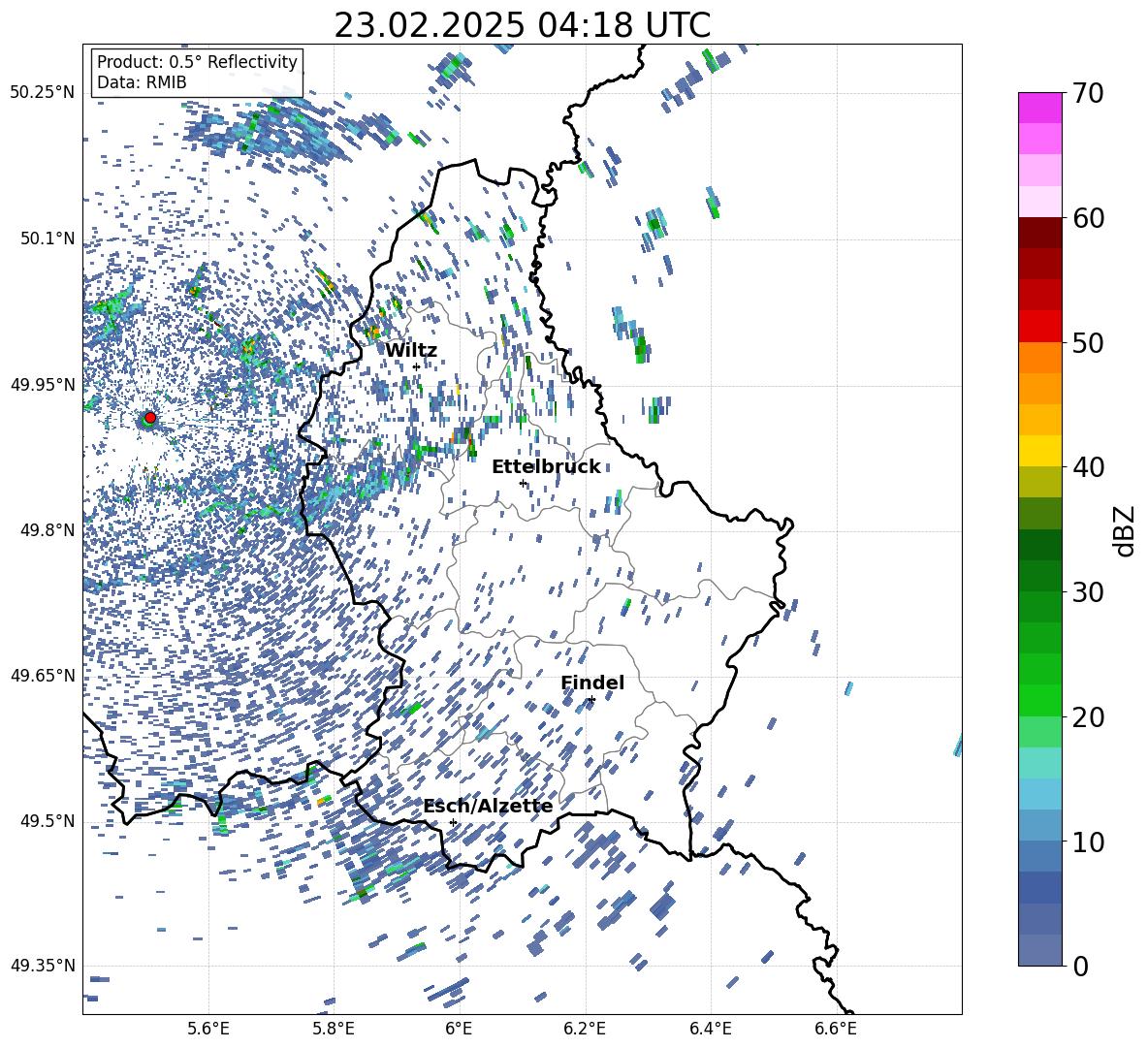Click the 49.5°N latitude label
The width and height of the screenshot is (1148, 1048).
[47, 820]
